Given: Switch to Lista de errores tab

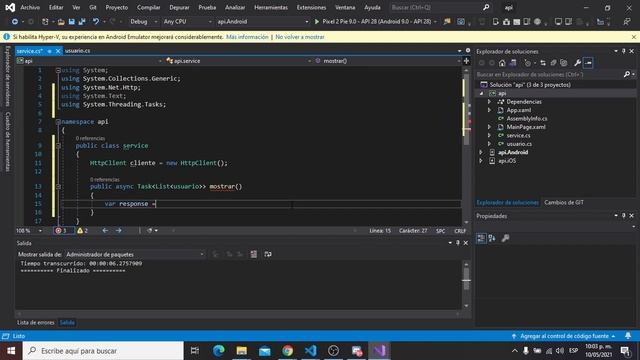Looking at the screenshot, I should click(36, 322).
